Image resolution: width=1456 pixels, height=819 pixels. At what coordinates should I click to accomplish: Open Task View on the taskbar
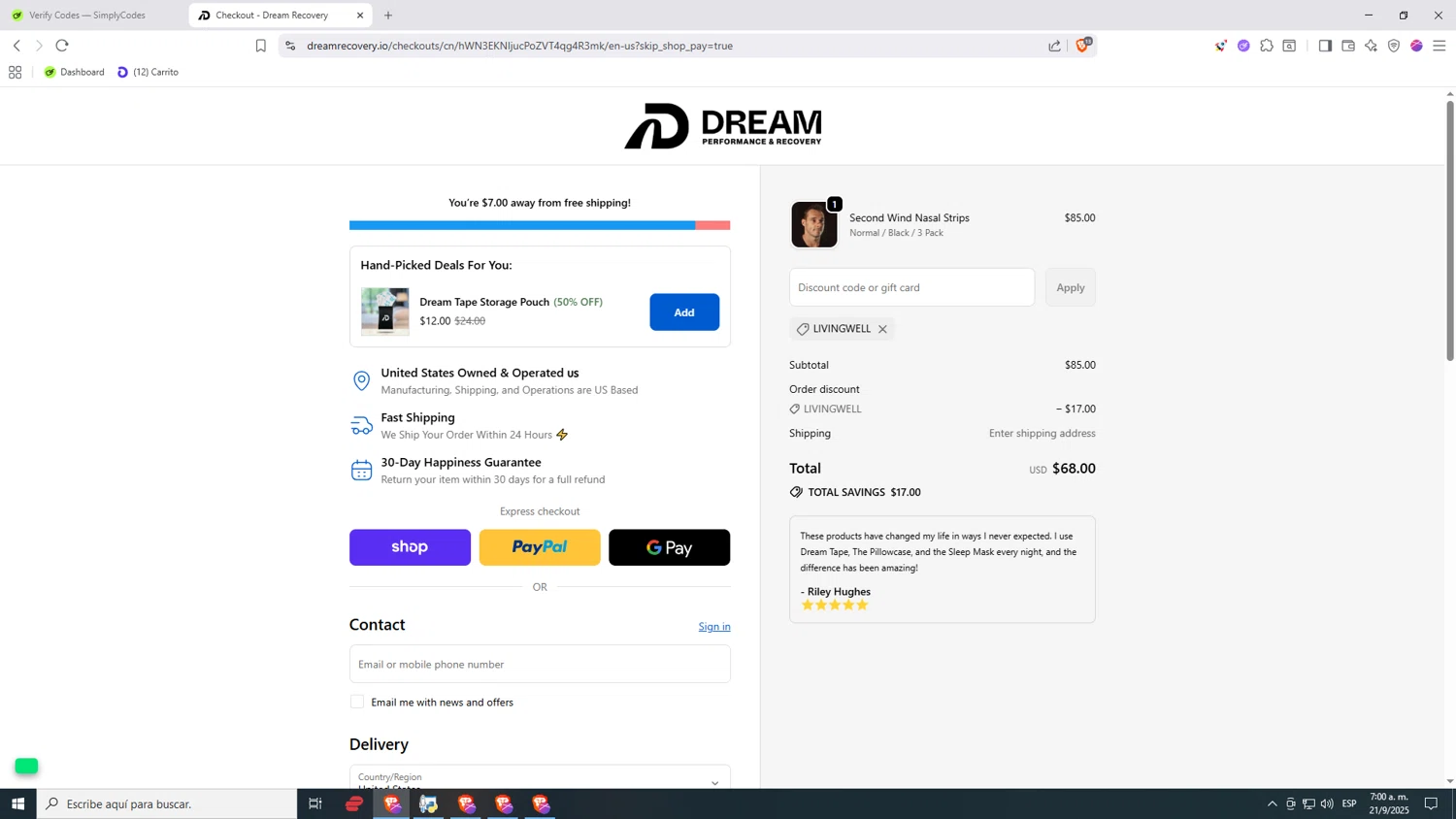tap(315, 803)
